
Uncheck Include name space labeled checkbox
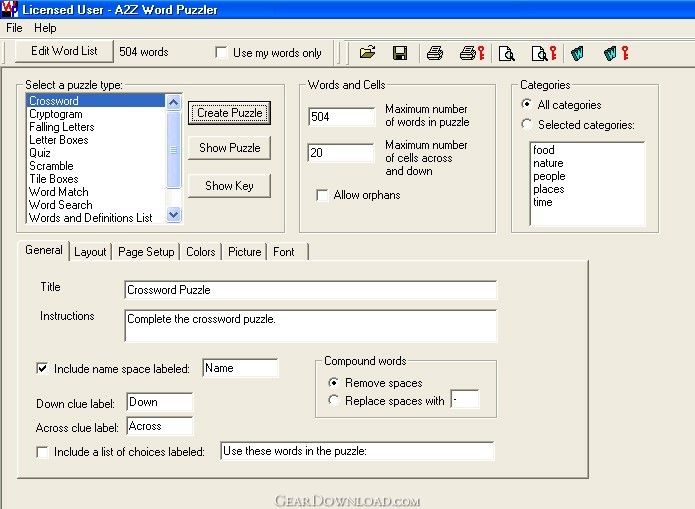tap(42, 368)
